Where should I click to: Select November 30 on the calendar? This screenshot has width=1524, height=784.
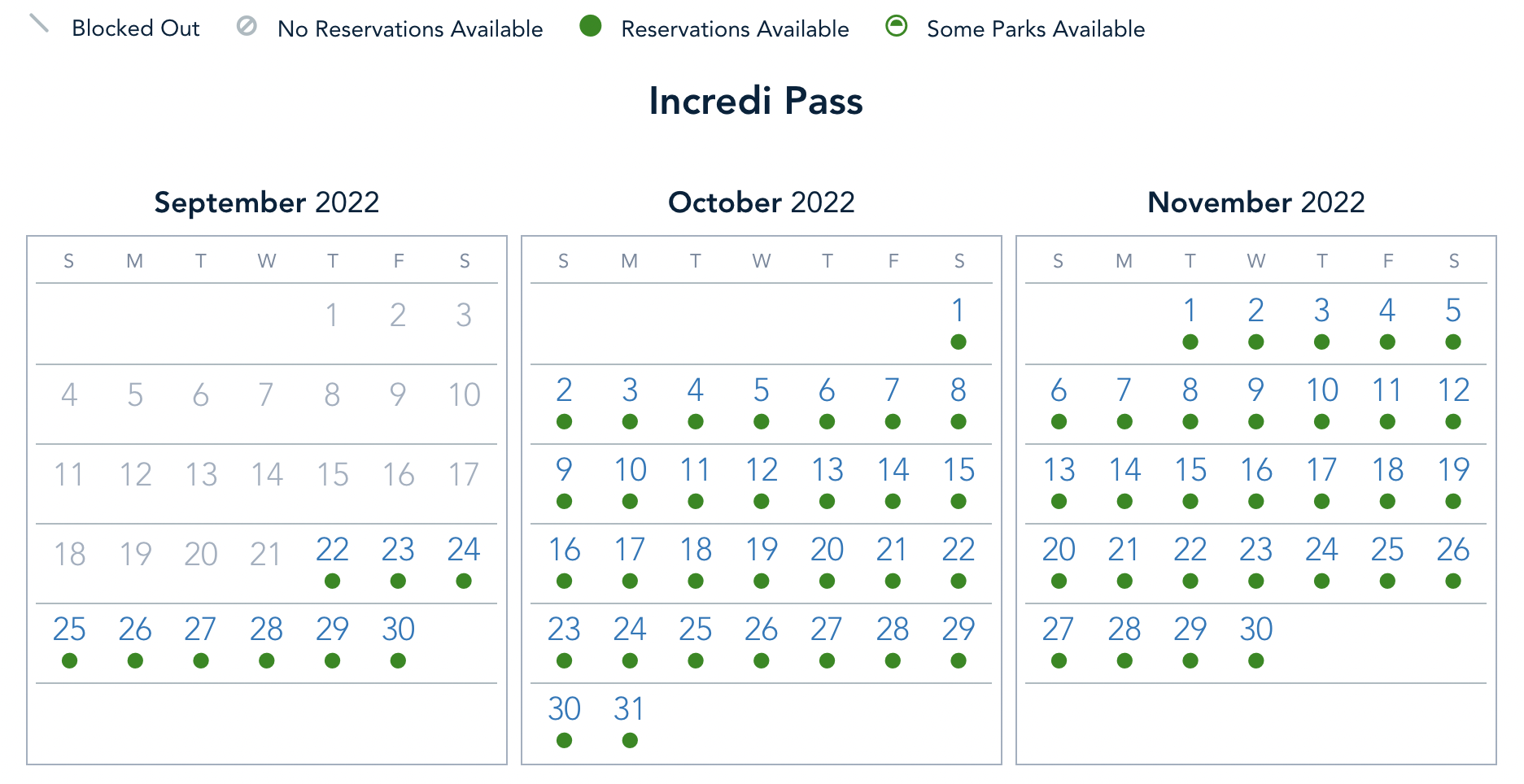pos(1255,629)
